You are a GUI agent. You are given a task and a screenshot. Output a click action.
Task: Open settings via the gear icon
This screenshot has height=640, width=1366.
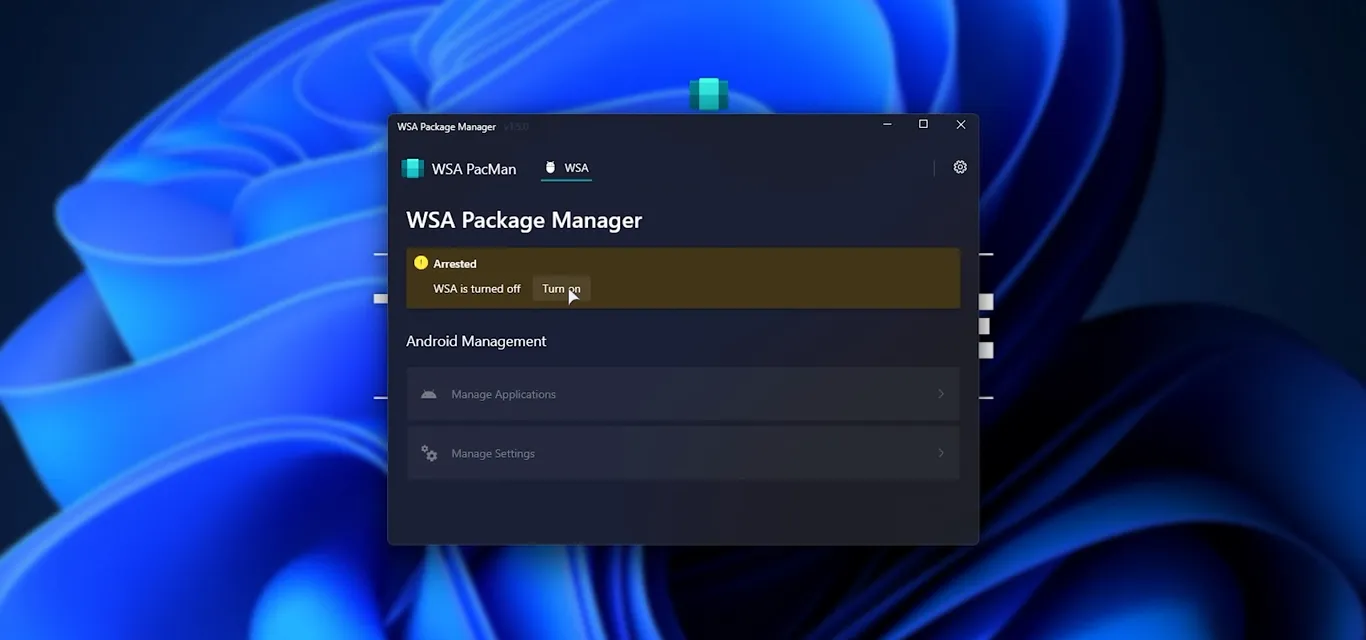click(960, 167)
